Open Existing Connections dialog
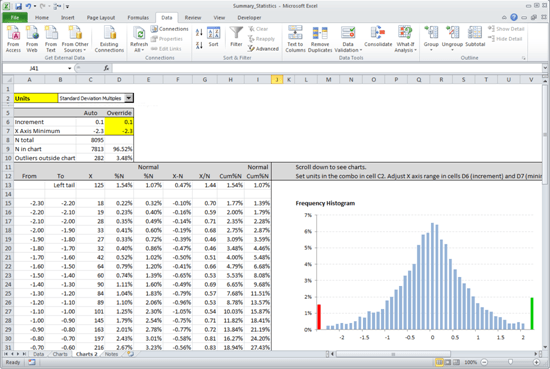Screen dimensions: 550x369 click(109, 39)
